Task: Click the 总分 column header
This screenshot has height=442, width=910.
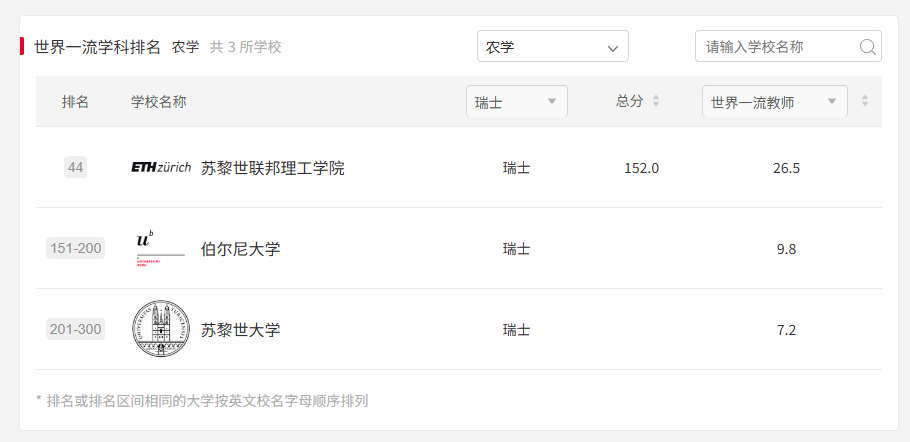Action: point(630,101)
